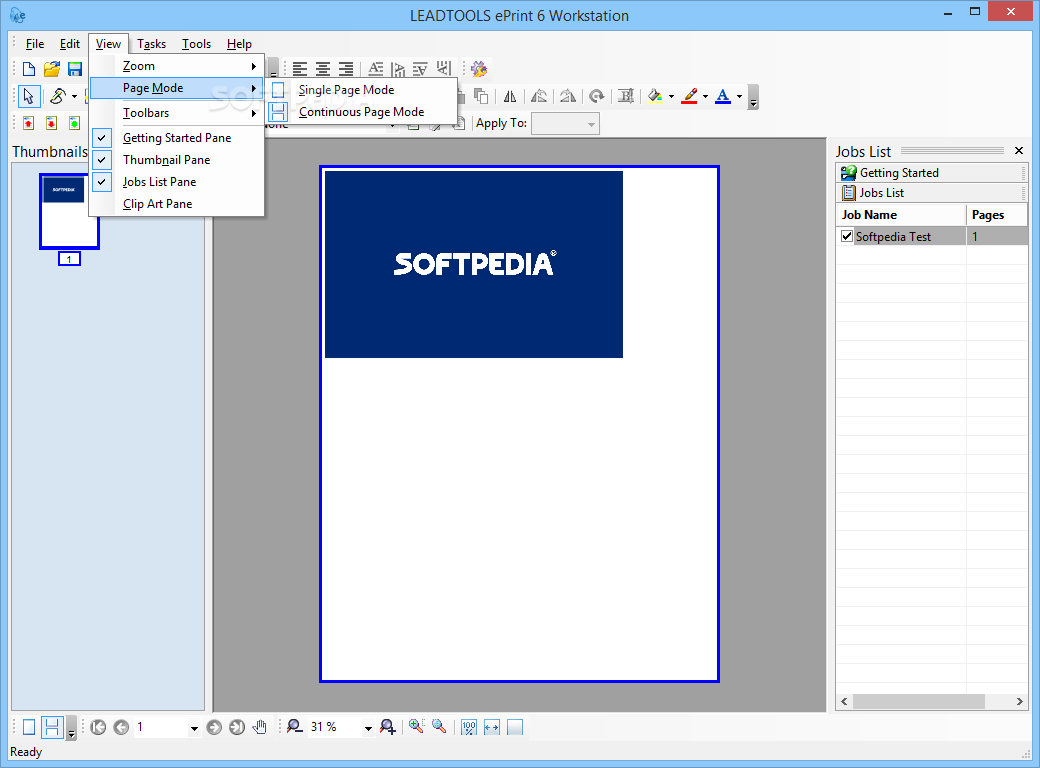Open the 31 % zoom dropdown

(368, 728)
